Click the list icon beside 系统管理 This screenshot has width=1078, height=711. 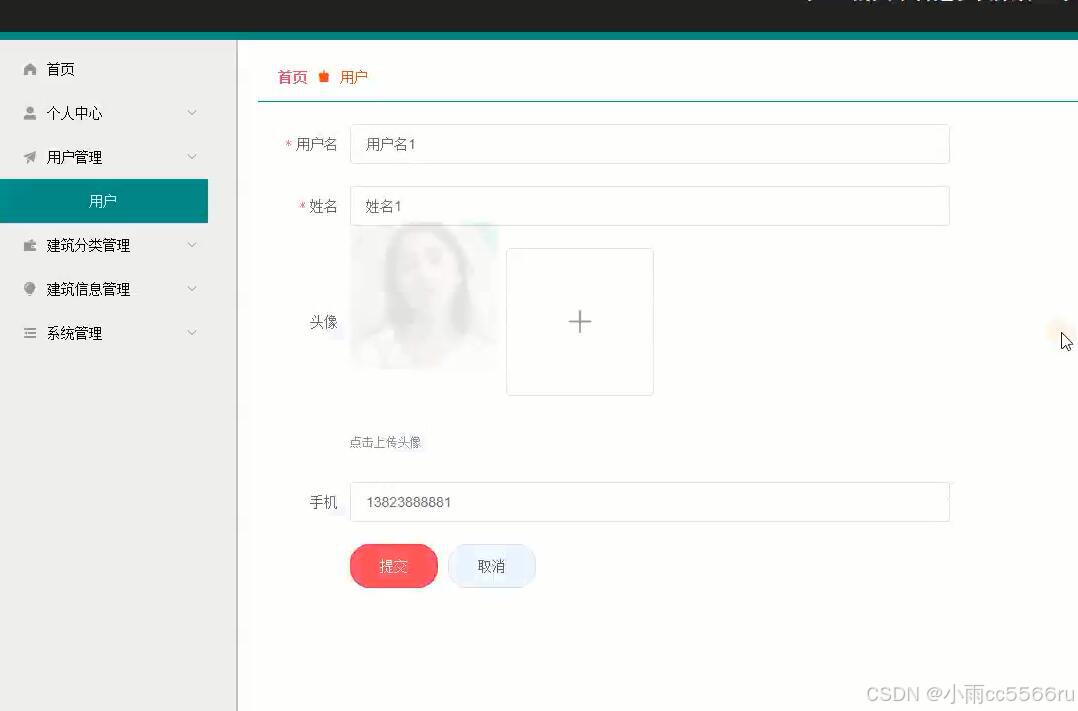[29, 333]
